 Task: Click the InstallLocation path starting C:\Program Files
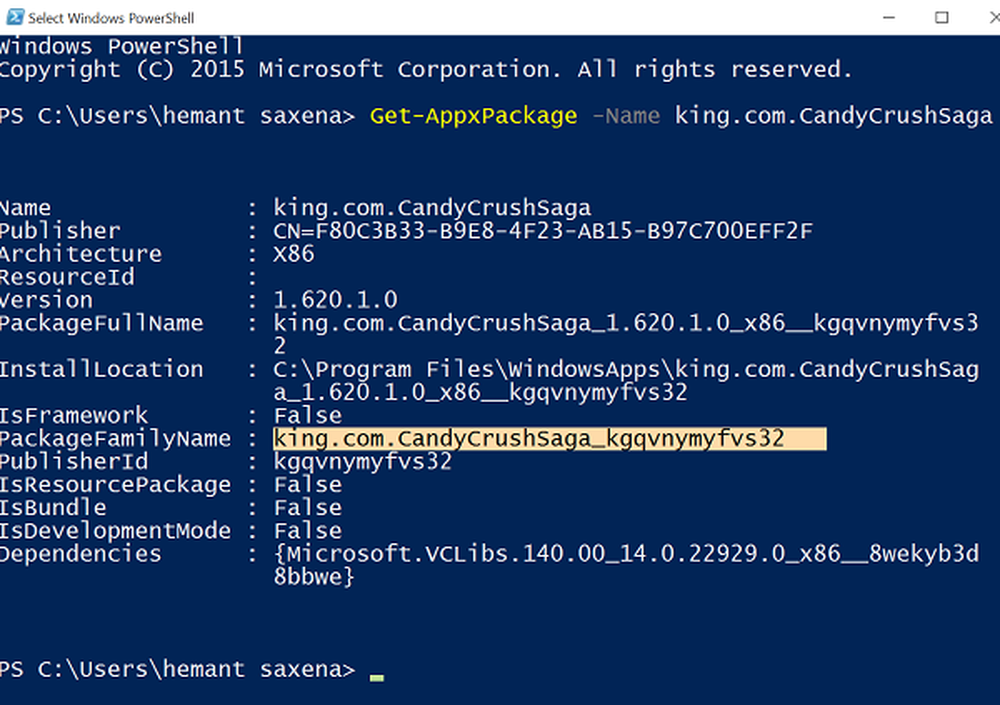[625, 370]
